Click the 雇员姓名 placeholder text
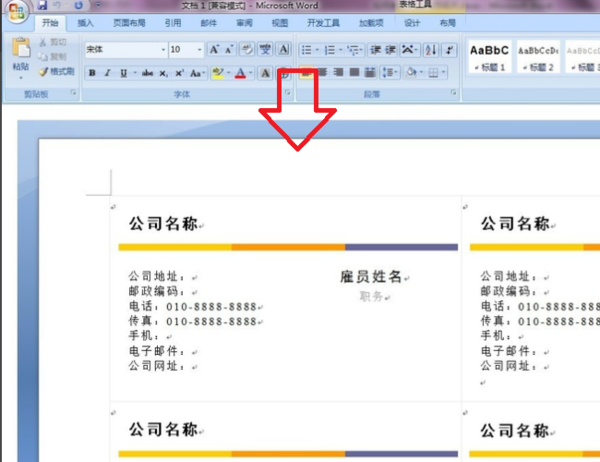The height and width of the screenshot is (462, 600). click(x=371, y=276)
